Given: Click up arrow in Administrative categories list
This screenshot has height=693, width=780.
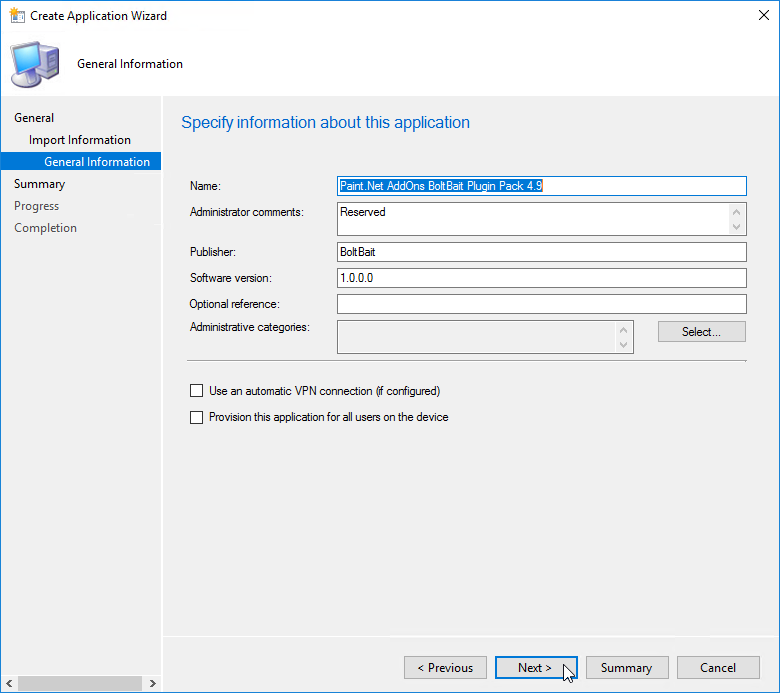Looking at the screenshot, I should [x=625, y=330].
